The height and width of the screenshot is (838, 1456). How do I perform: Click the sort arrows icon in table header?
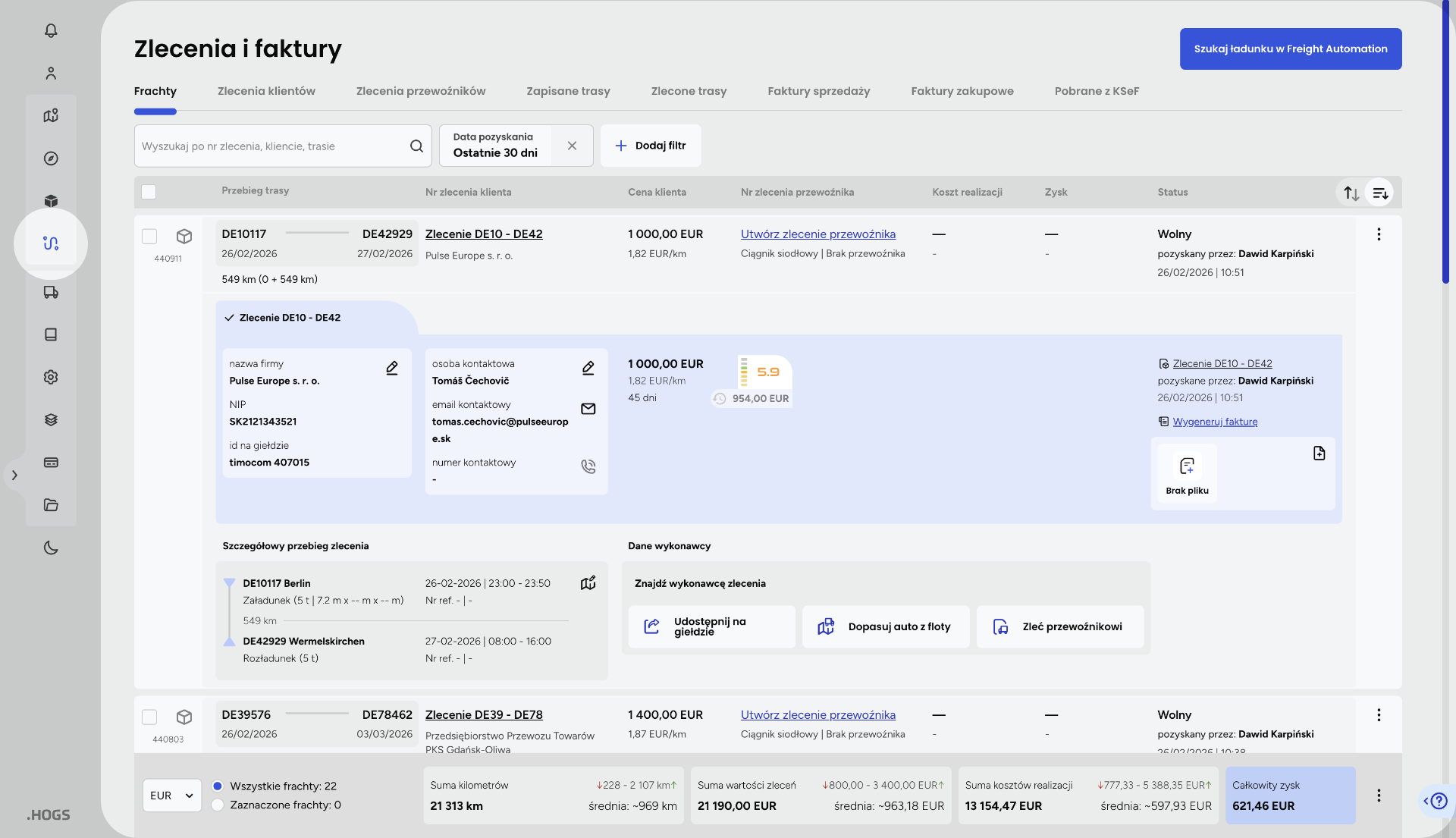(1351, 193)
